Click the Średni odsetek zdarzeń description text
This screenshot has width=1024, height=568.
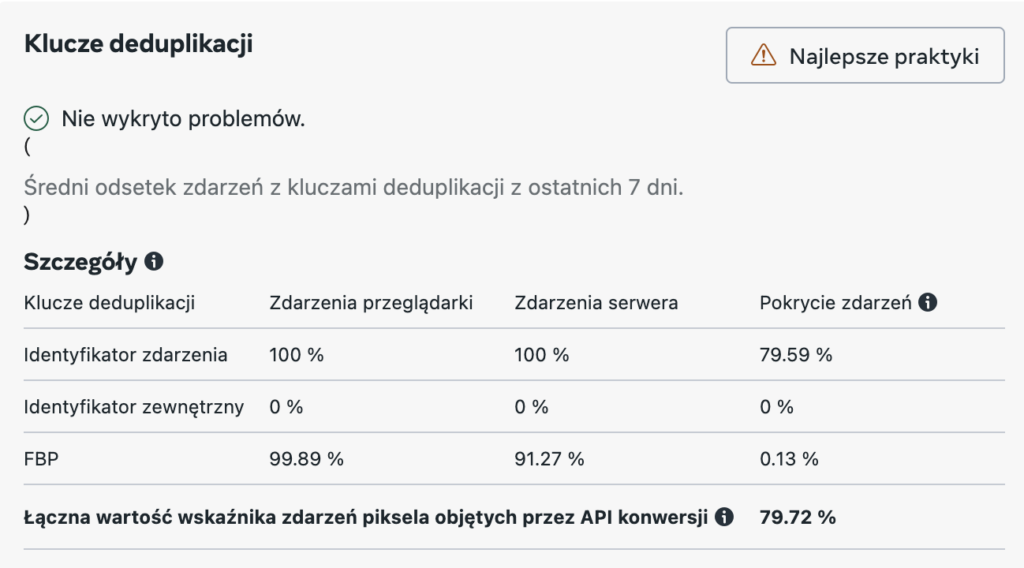click(x=353, y=188)
